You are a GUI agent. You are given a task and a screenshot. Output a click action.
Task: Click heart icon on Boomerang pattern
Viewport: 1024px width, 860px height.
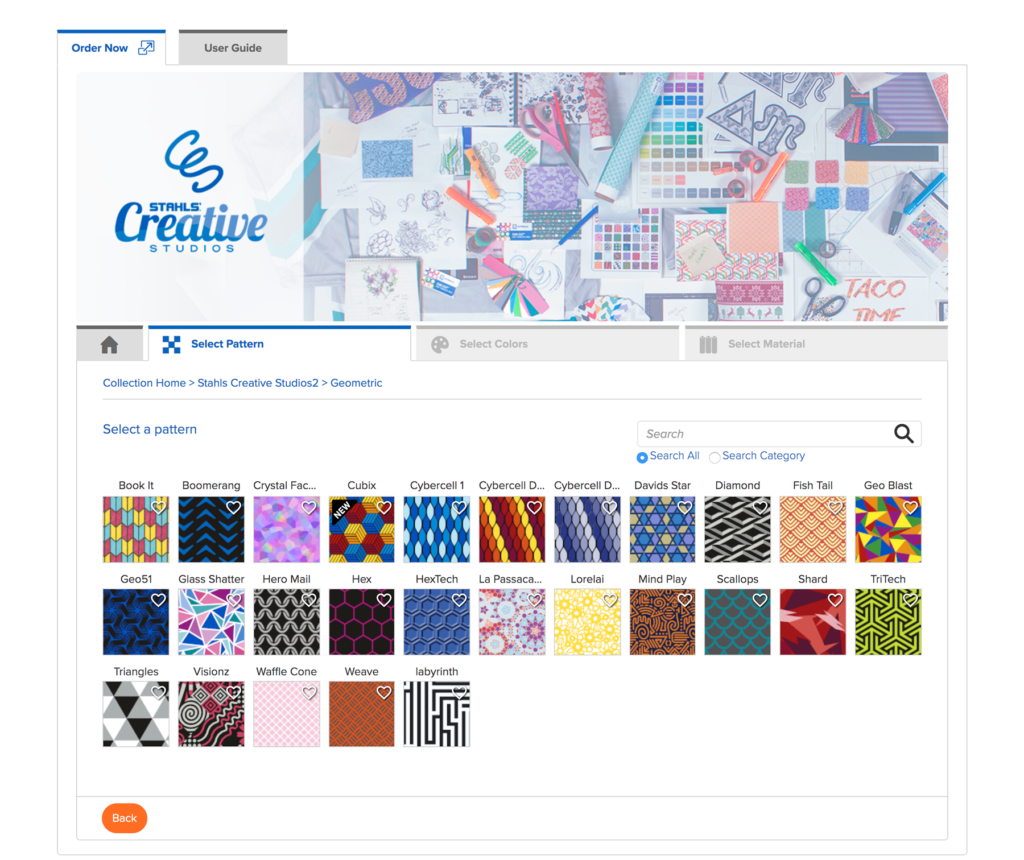tap(234, 507)
